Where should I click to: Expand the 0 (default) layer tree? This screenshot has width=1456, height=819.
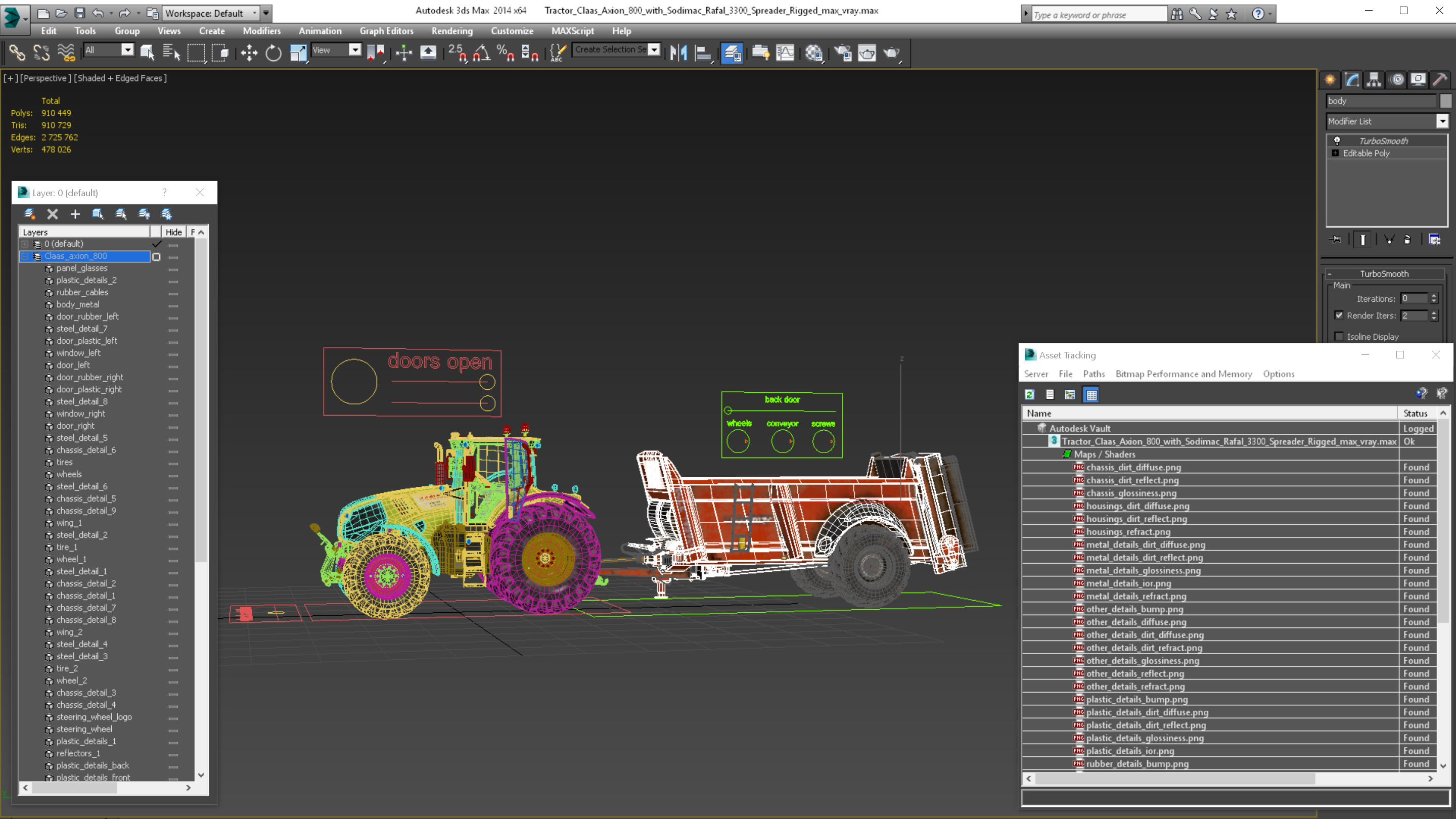click(x=25, y=244)
